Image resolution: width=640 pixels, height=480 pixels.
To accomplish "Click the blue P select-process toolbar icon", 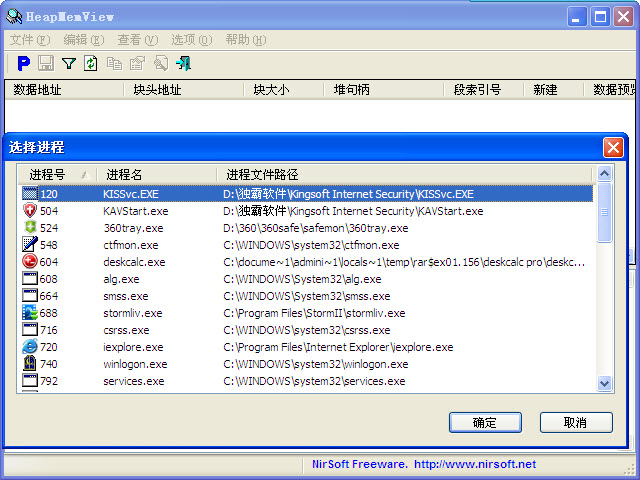I will point(23,63).
